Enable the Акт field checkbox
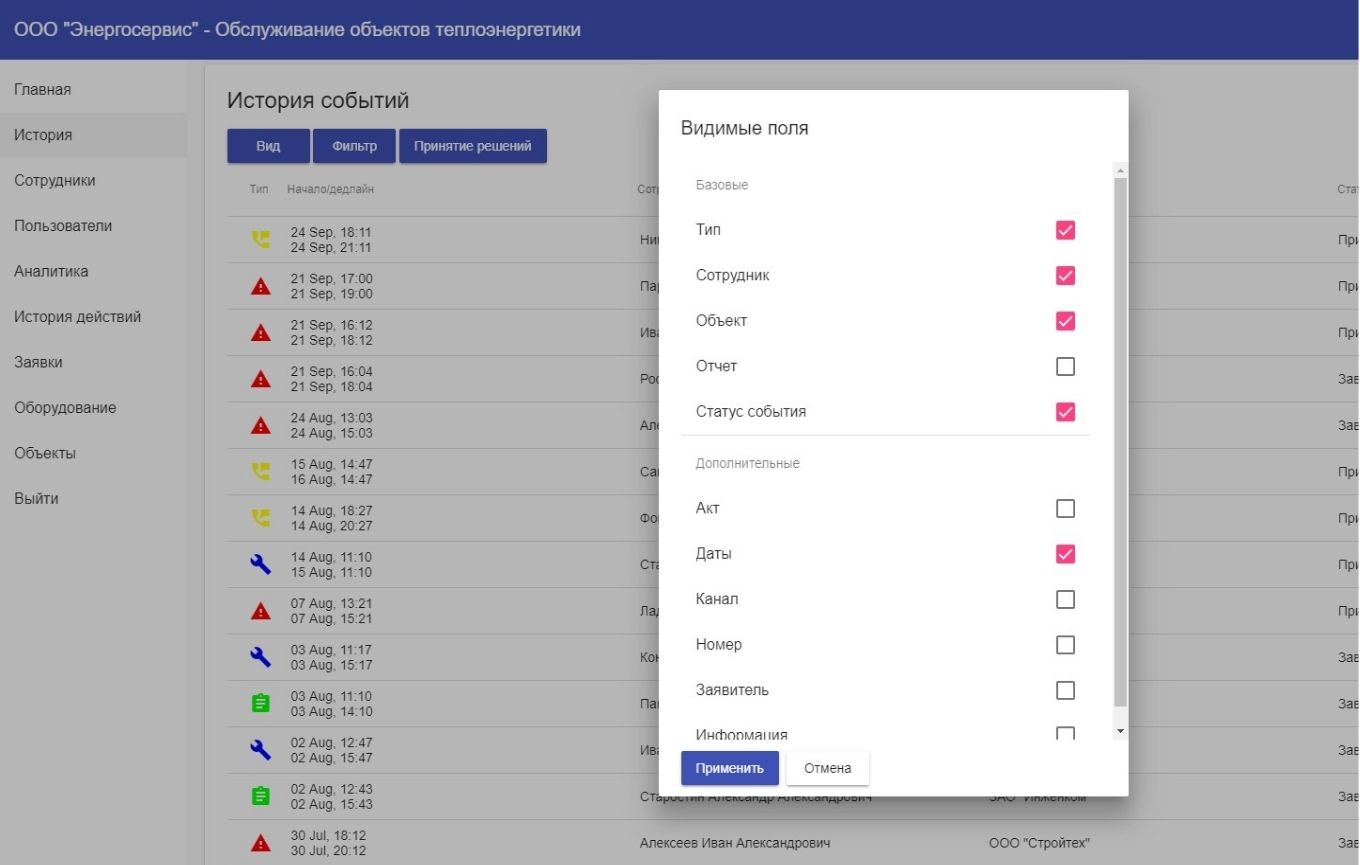1360x865 pixels. [x=1065, y=509]
